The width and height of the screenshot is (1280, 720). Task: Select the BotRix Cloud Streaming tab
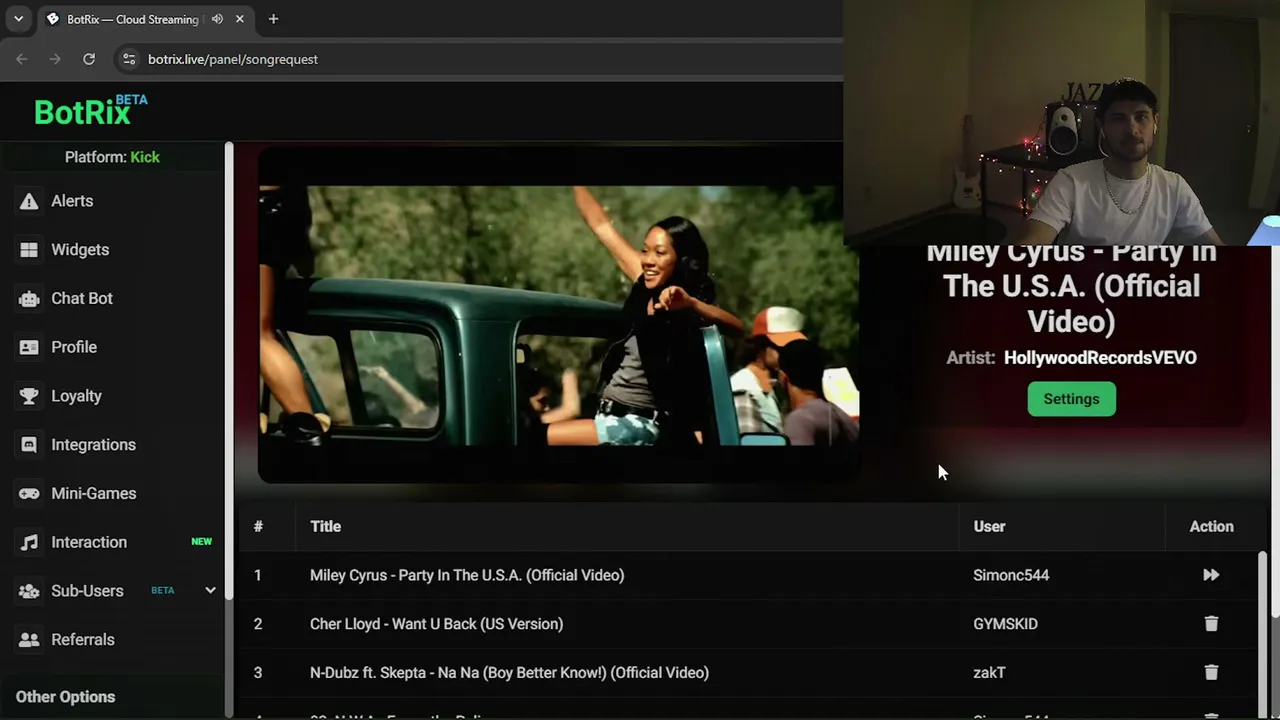coord(146,19)
